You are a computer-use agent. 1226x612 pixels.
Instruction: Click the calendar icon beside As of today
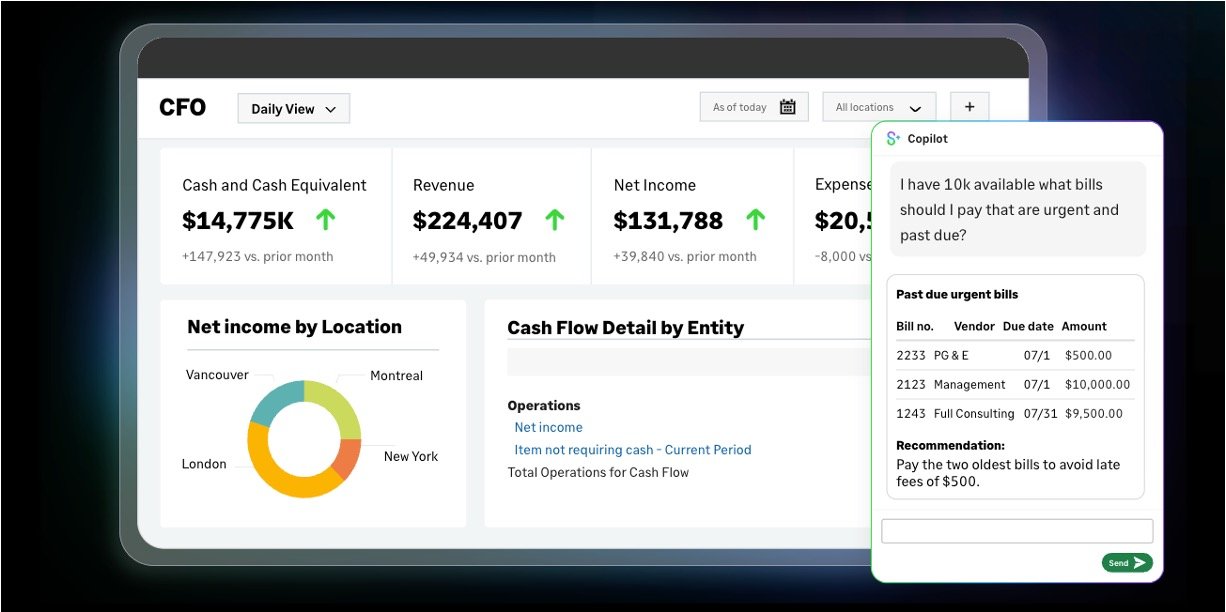[787, 107]
